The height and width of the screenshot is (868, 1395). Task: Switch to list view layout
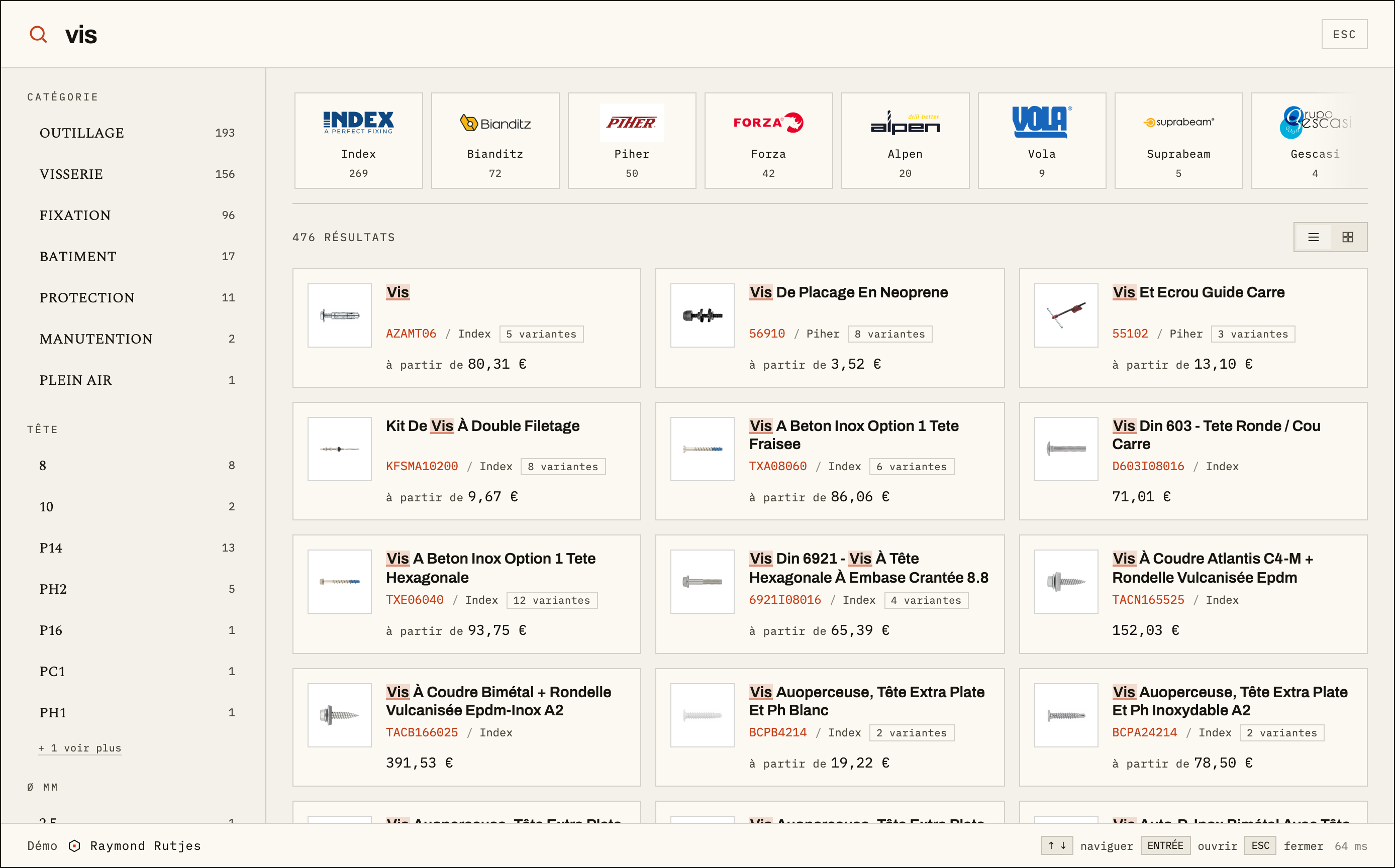point(1313,237)
